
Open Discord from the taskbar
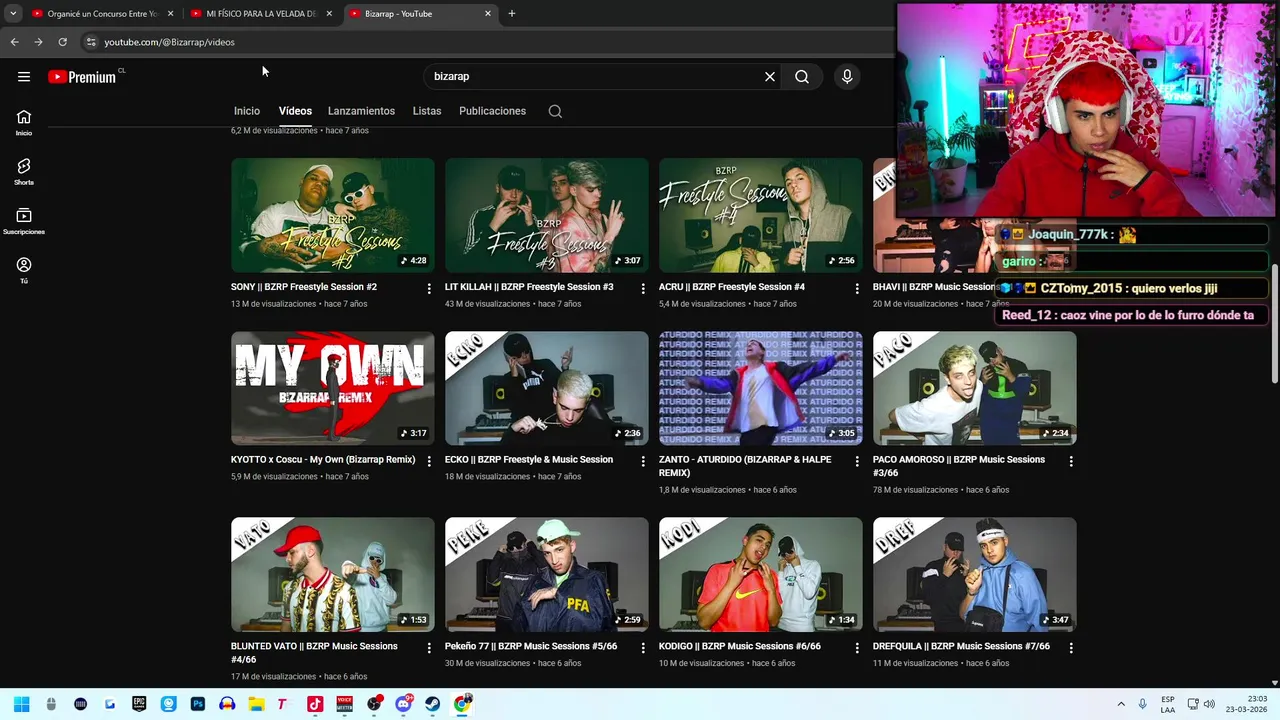pyautogui.click(x=403, y=704)
